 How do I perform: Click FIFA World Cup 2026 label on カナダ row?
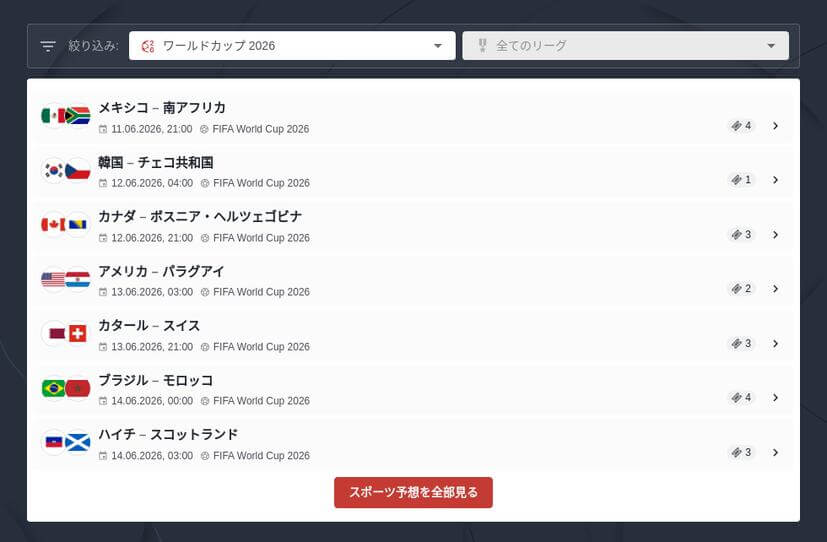click(261, 238)
